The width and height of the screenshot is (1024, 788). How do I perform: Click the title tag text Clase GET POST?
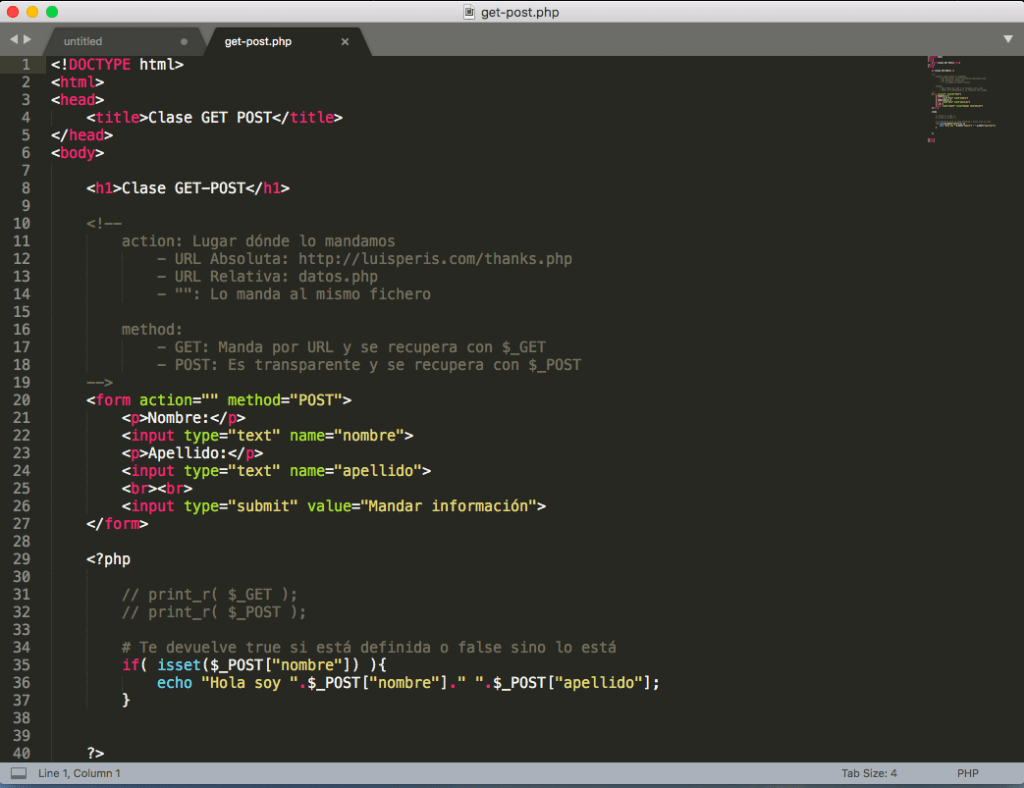(x=210, y=118)
